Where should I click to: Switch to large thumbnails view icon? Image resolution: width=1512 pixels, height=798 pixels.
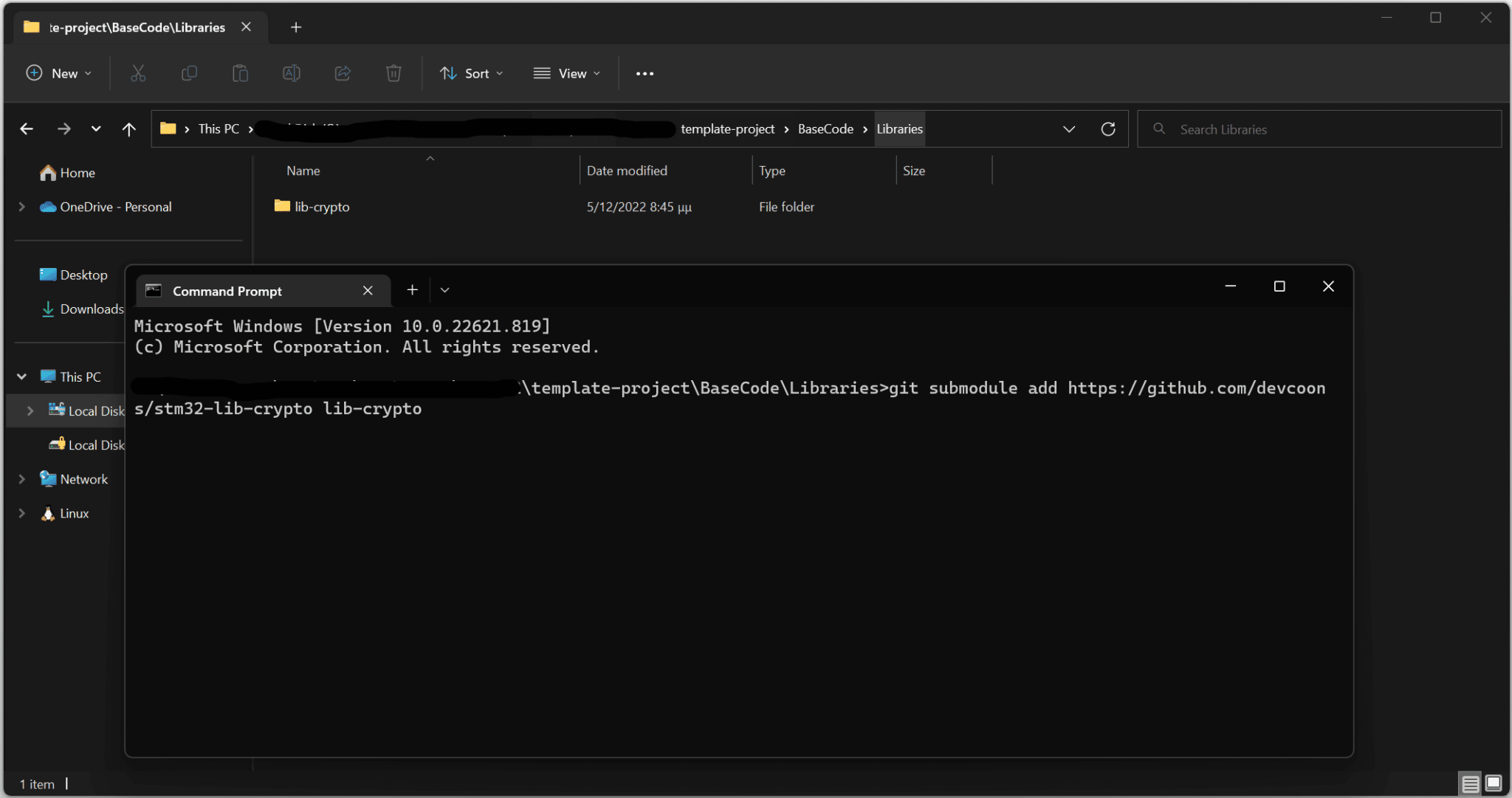[x=1493, y=783]
